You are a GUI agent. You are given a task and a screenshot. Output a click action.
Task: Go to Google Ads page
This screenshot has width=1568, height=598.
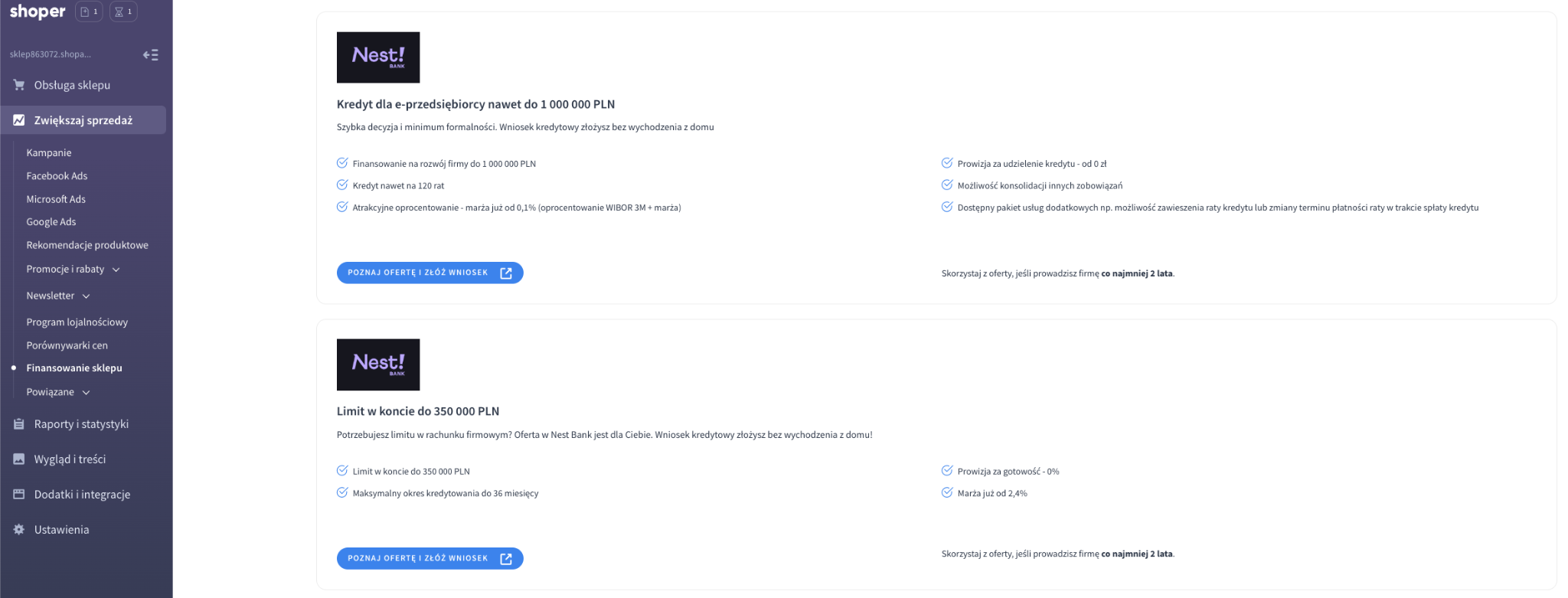(x=51, y=222)
